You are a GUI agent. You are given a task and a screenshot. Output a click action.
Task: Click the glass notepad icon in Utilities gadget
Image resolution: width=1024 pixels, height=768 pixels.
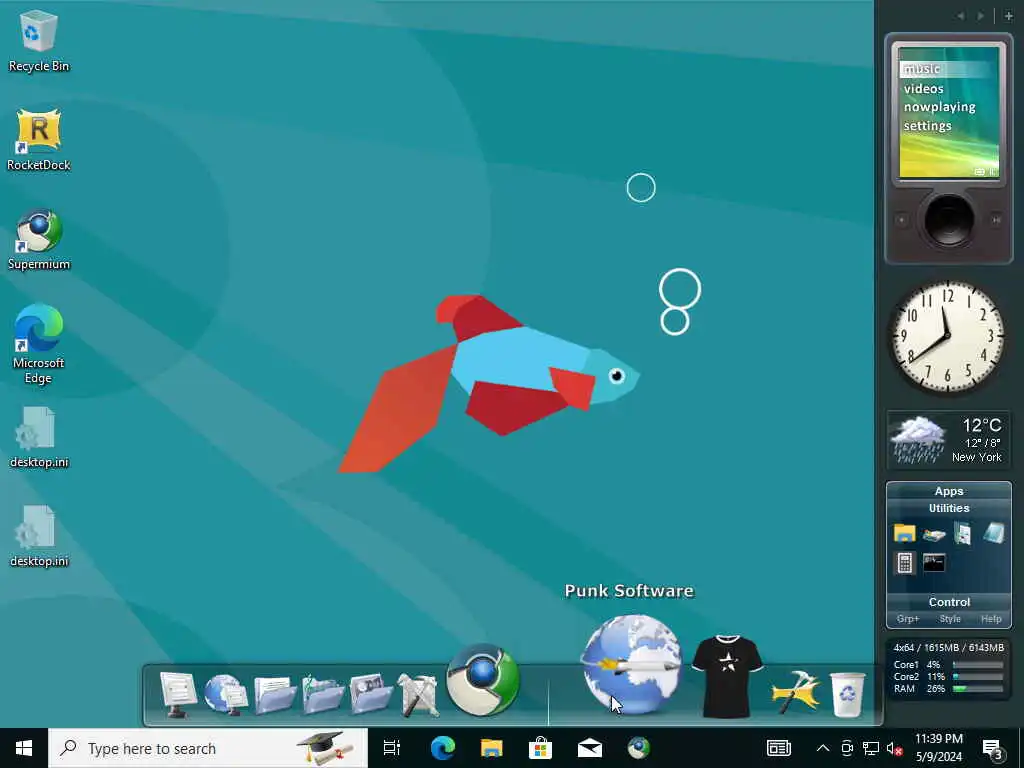(x=993, y=533)
